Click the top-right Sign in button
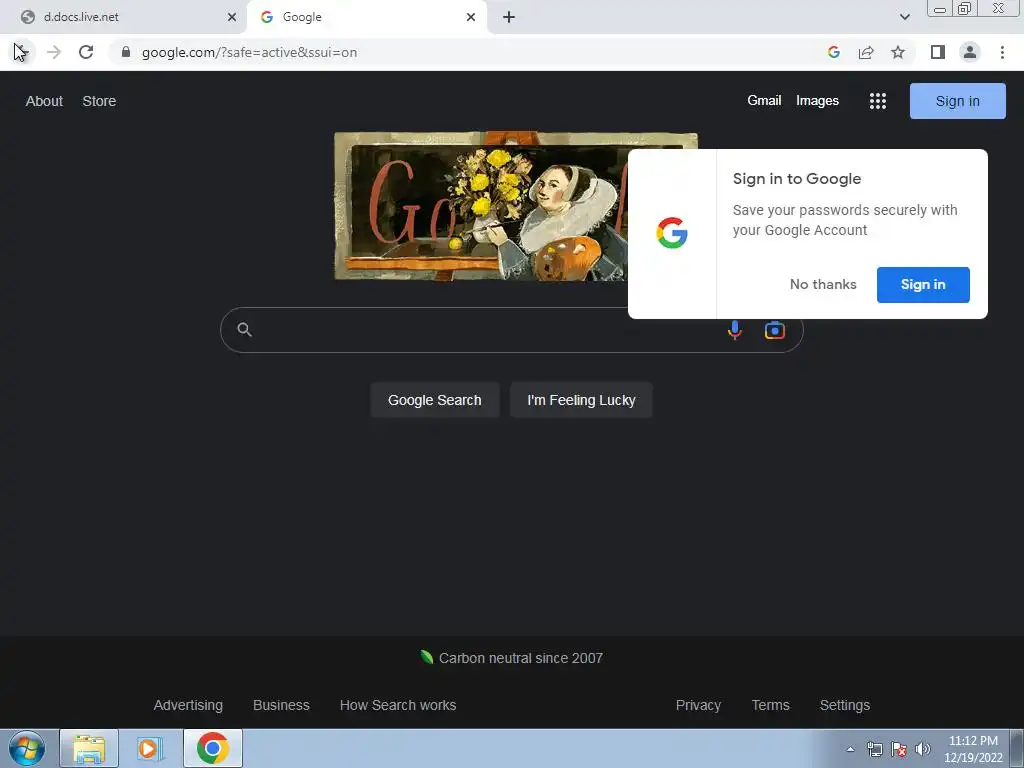Image resolution: width=1024 pixels, height=768 pixels. (957, 101)
